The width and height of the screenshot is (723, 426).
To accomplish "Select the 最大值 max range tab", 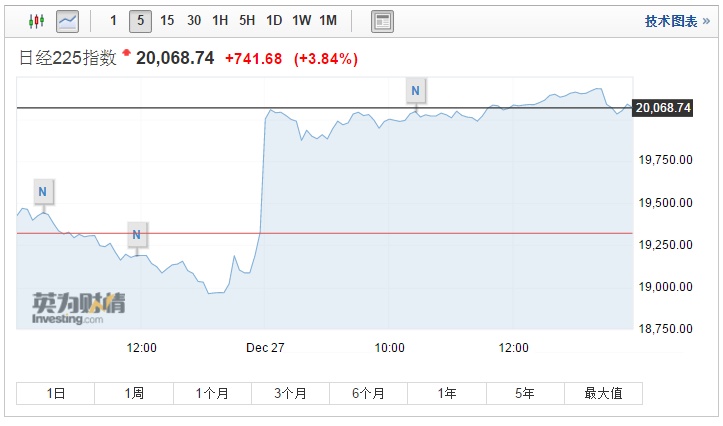I will point(603,393).
